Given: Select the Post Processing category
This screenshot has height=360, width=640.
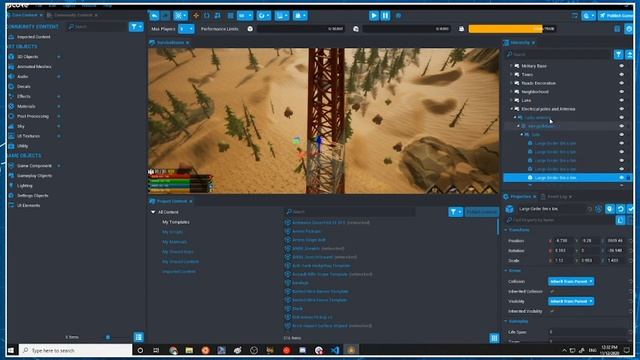Looking at the screenshot, I should 33,116.
